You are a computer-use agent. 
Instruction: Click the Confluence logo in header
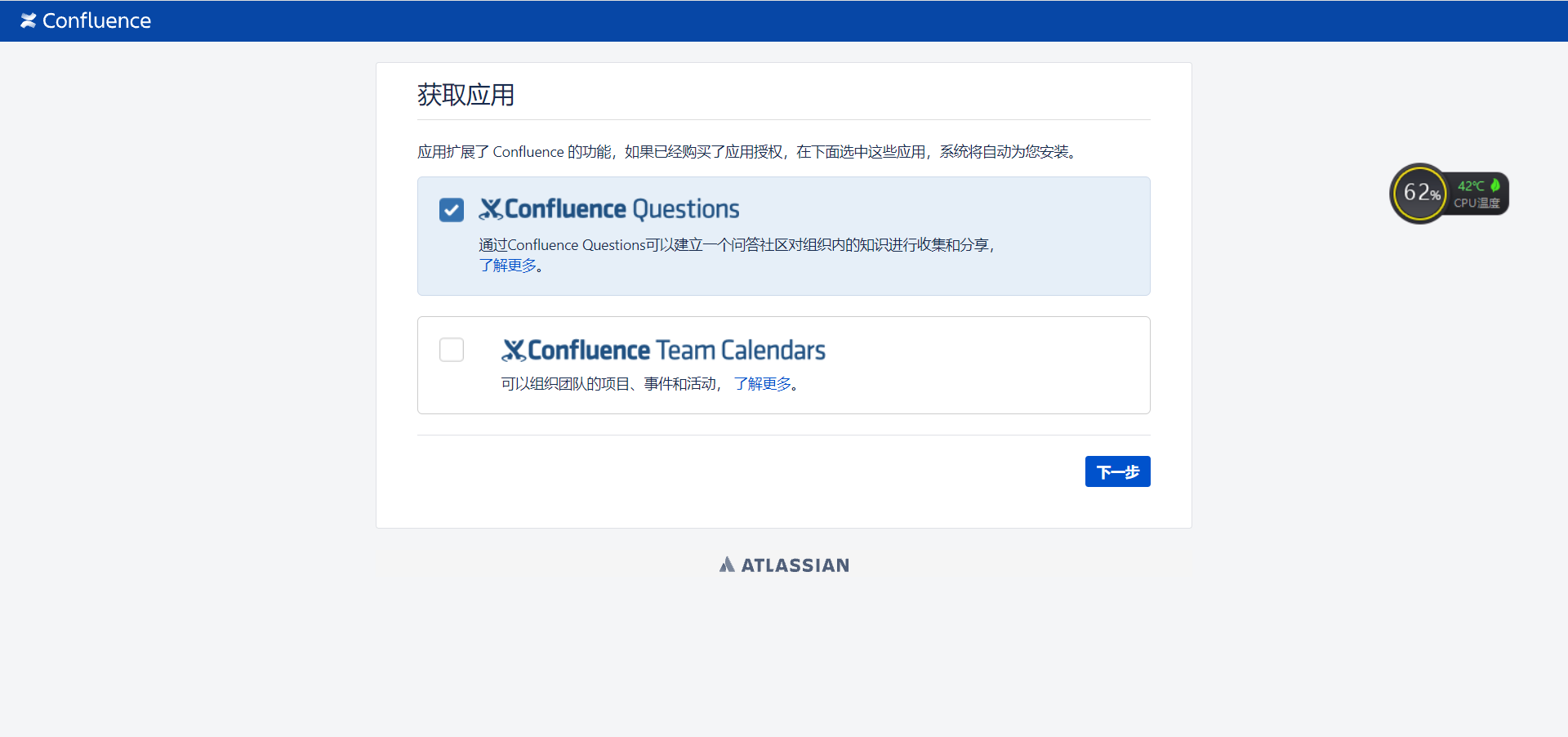click(86, 20)
